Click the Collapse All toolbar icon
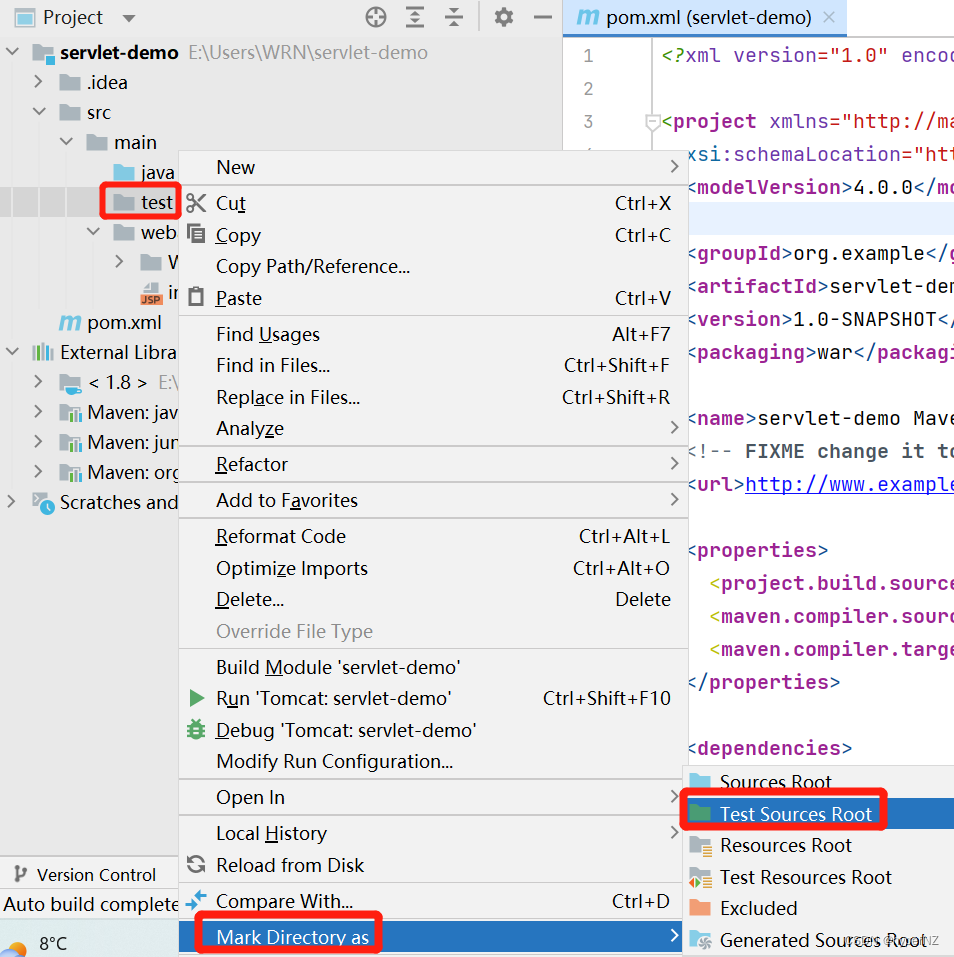 coord(454,17)
